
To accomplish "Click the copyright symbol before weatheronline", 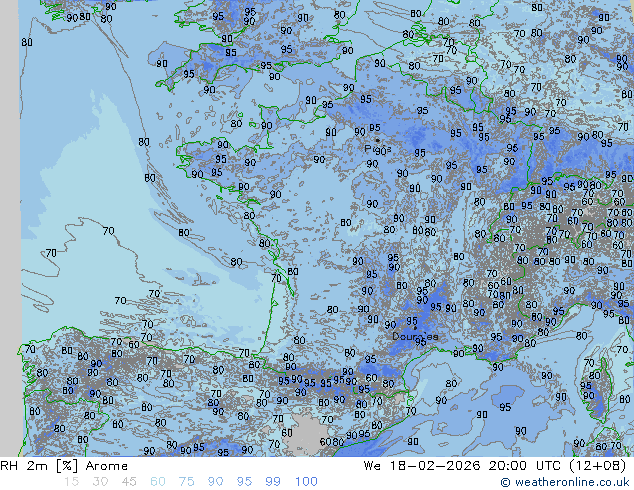I will tap(507, 482).
